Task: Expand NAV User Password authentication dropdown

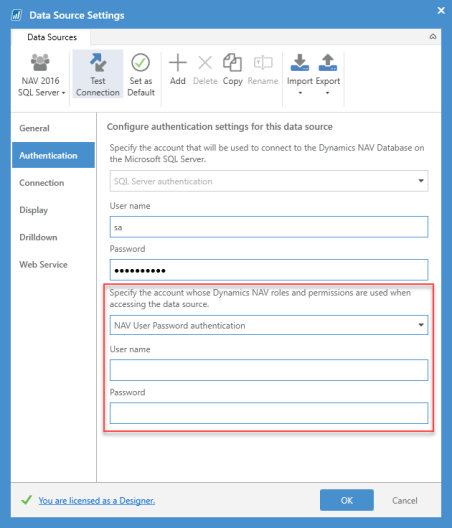Action: [x=269, y=325]
